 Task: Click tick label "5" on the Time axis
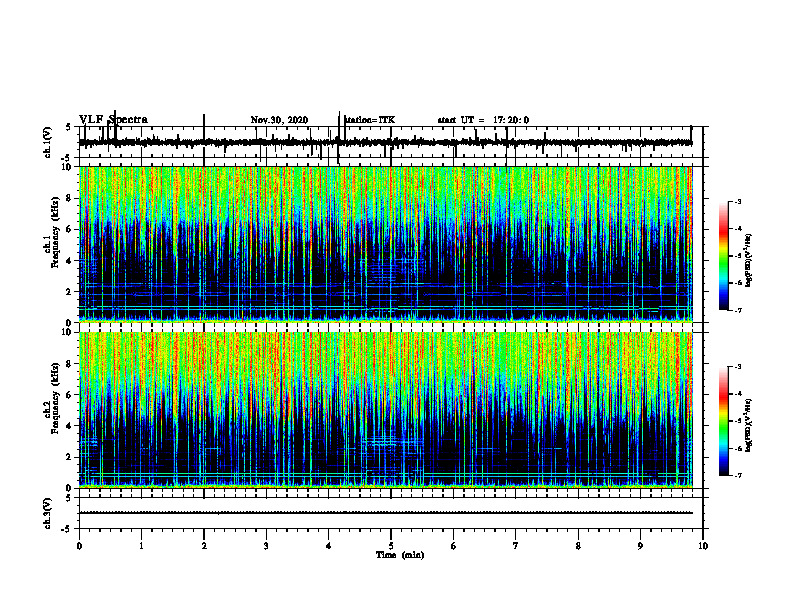(391, 546)
